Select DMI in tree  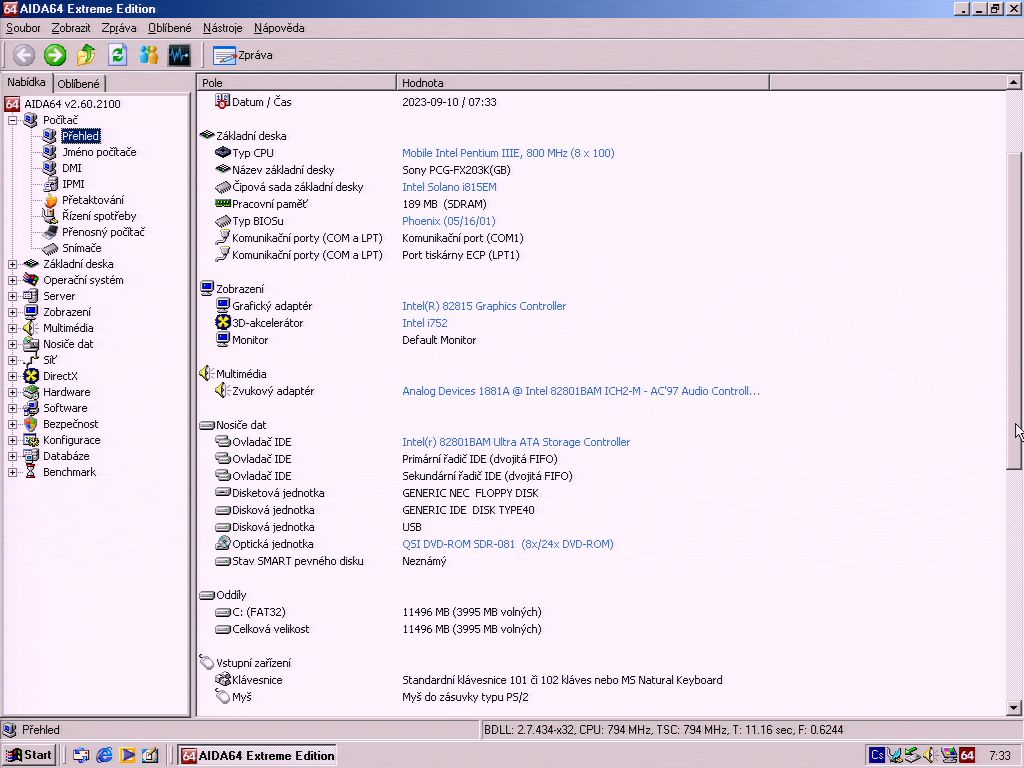72,168
